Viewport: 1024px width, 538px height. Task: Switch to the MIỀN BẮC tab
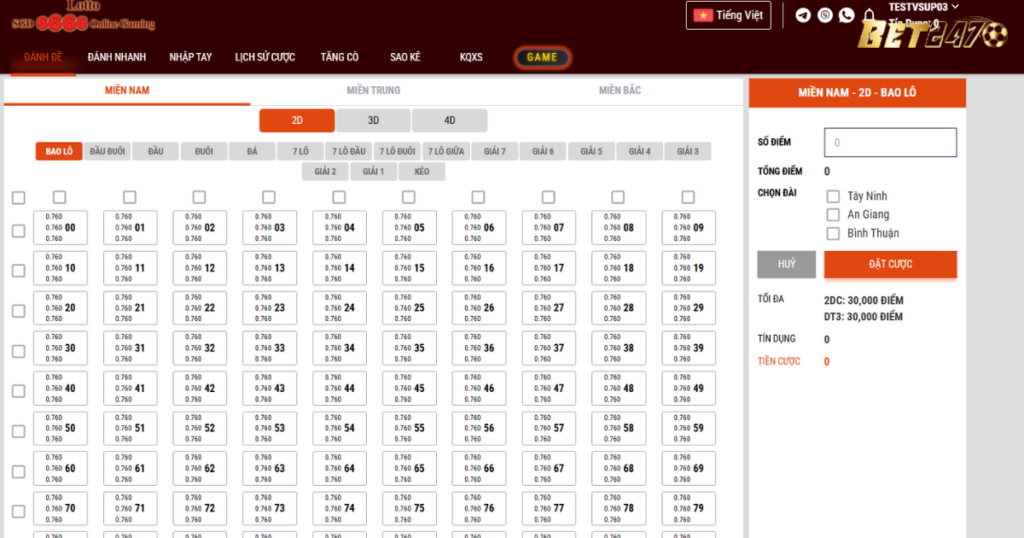620,90
